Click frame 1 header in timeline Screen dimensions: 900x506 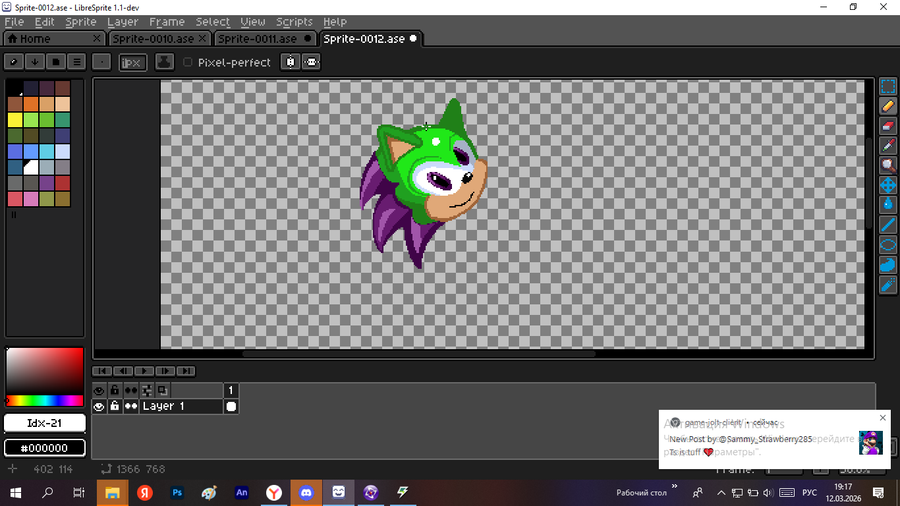pos(231,391)
